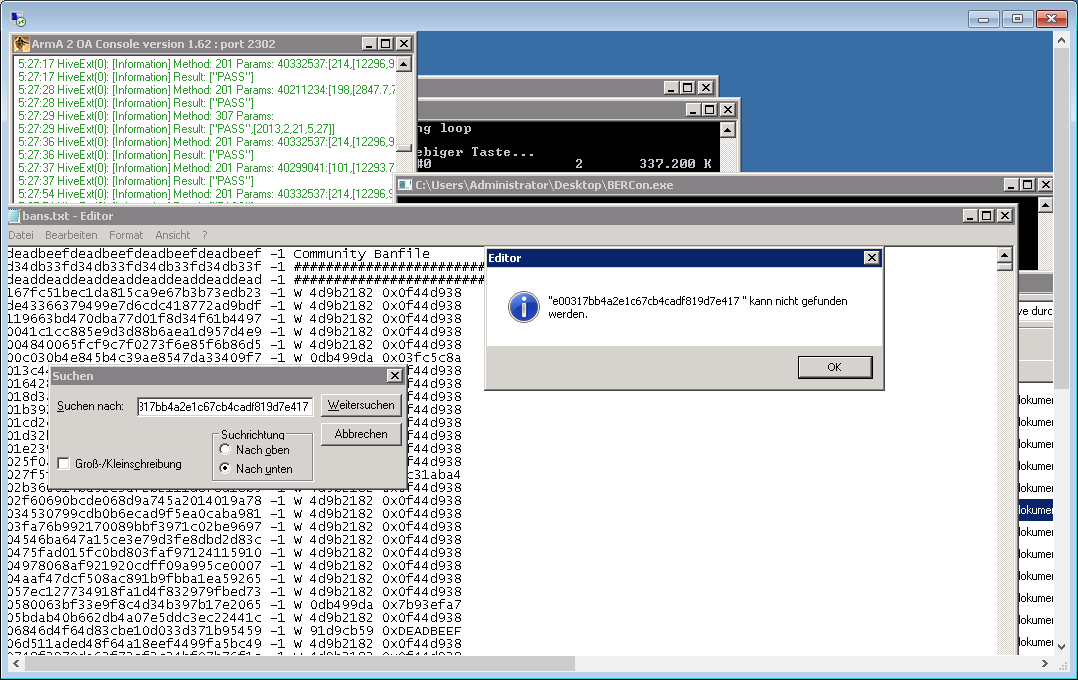
Task: Open the Ansicht menu in Editor
Action: tap(172, 235)
